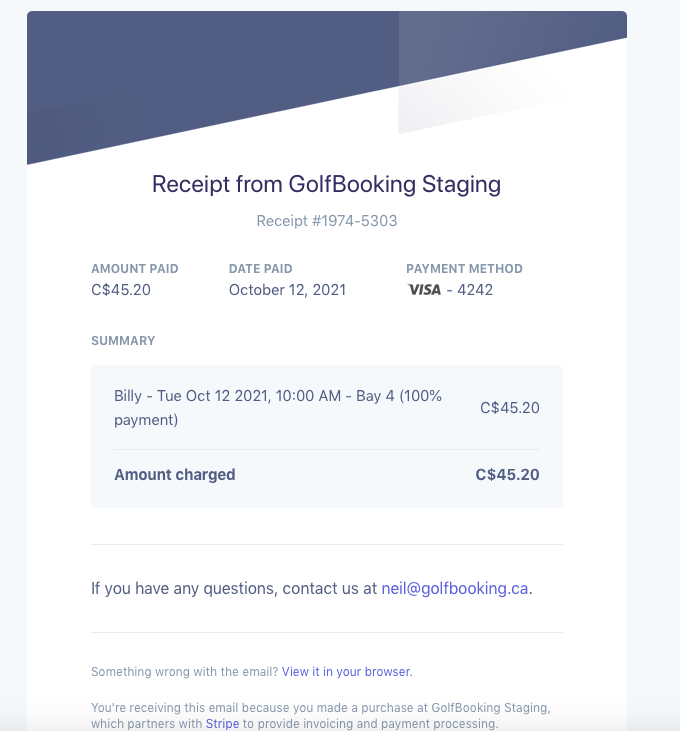Click the bold total C$45.20
680x731 pixels.
click(507, 475)
